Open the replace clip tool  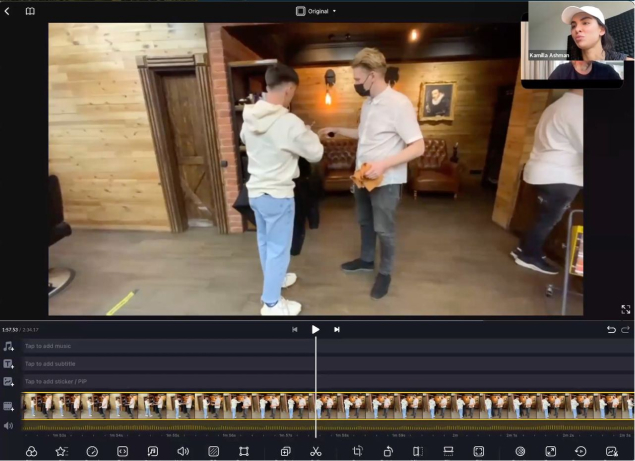(x=612, y=452)
